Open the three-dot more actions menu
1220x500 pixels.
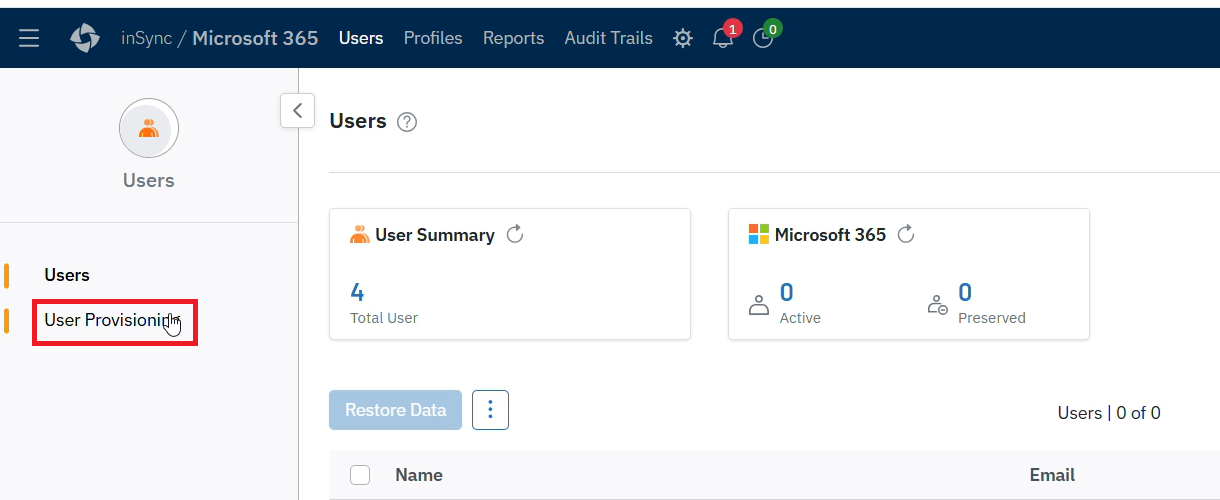click(490, 410)
